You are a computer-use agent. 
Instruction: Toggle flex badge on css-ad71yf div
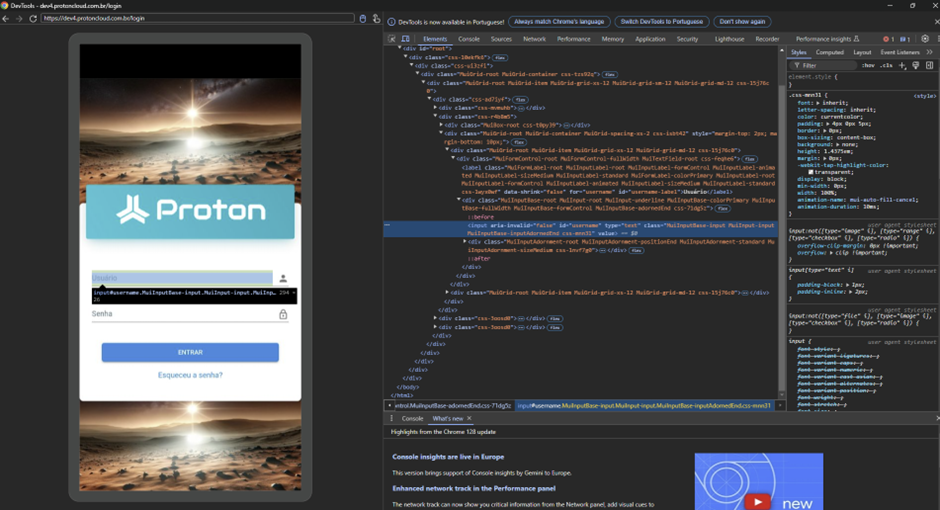[520, 99]
